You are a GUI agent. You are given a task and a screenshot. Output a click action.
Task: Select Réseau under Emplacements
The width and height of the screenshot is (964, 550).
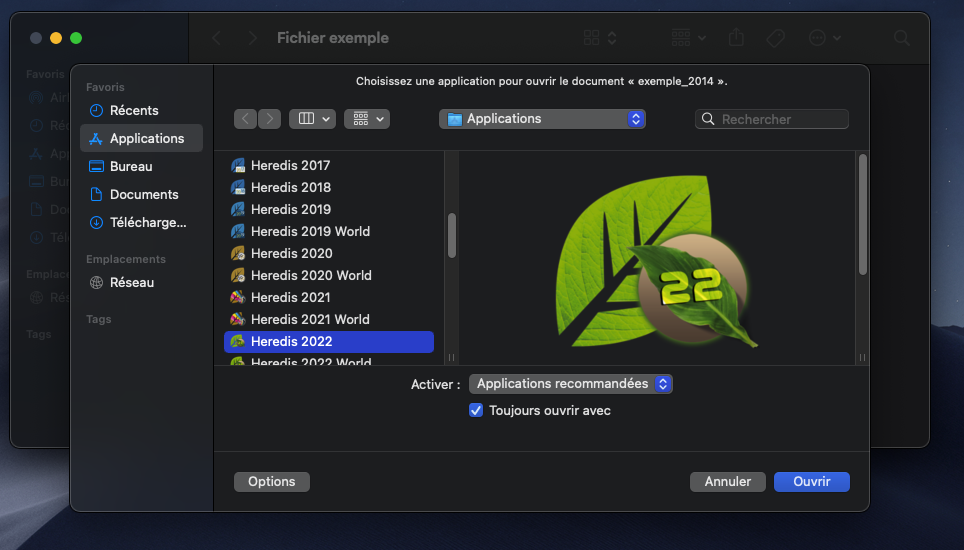click(x=132, y=282)
